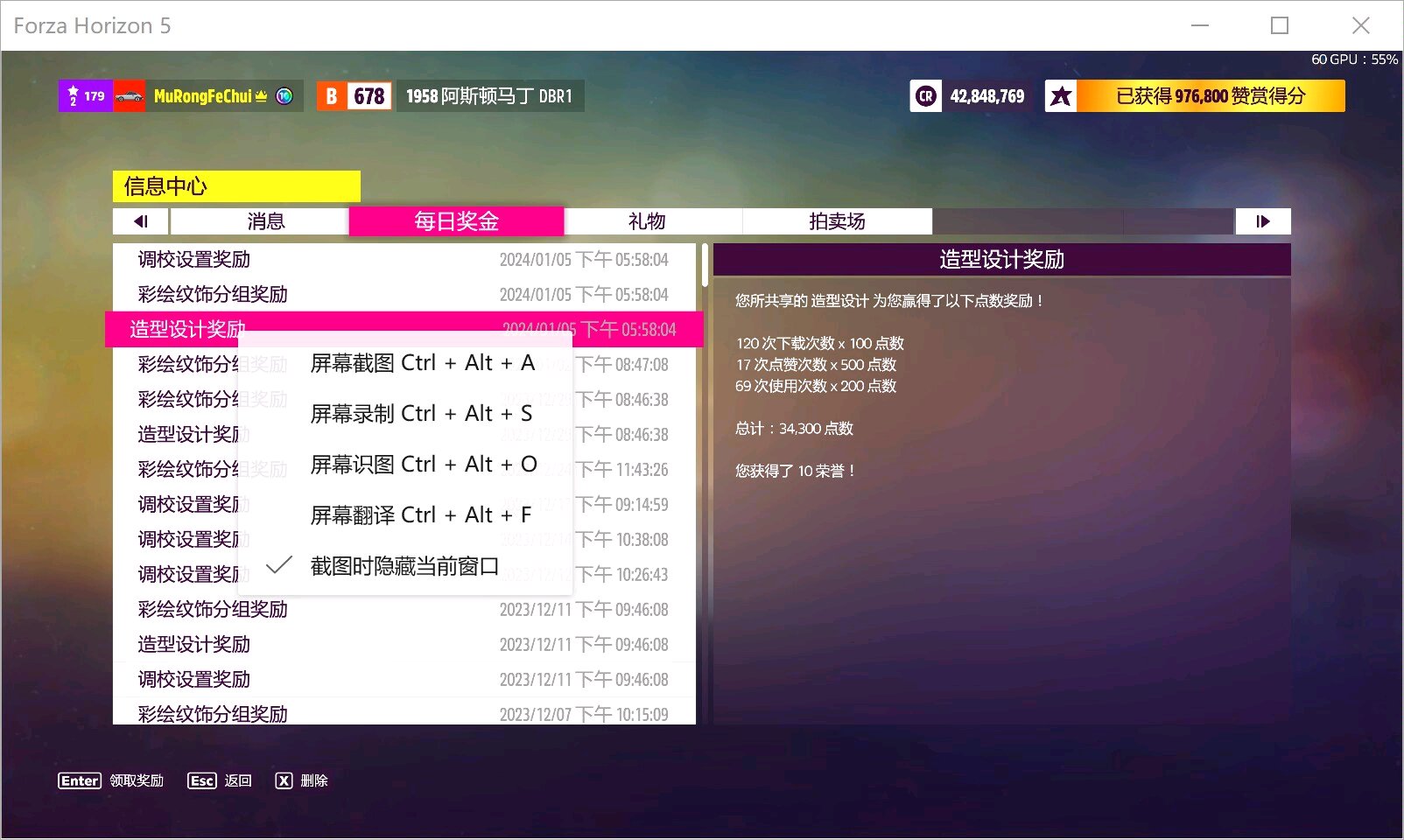Image resolution: width=1404 pixels, height=840 pixels.
Task: Switch to the 消息 tab
Action: pos(266,221)
